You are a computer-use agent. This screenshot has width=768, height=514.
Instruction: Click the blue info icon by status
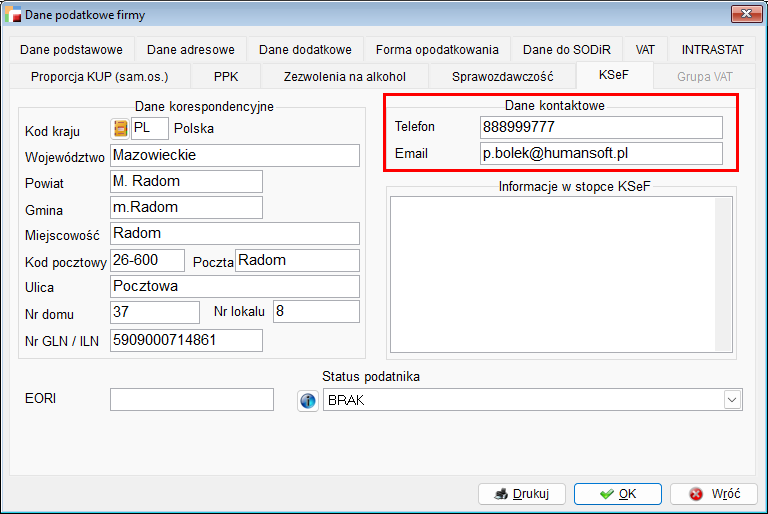(x=308, y=400)
